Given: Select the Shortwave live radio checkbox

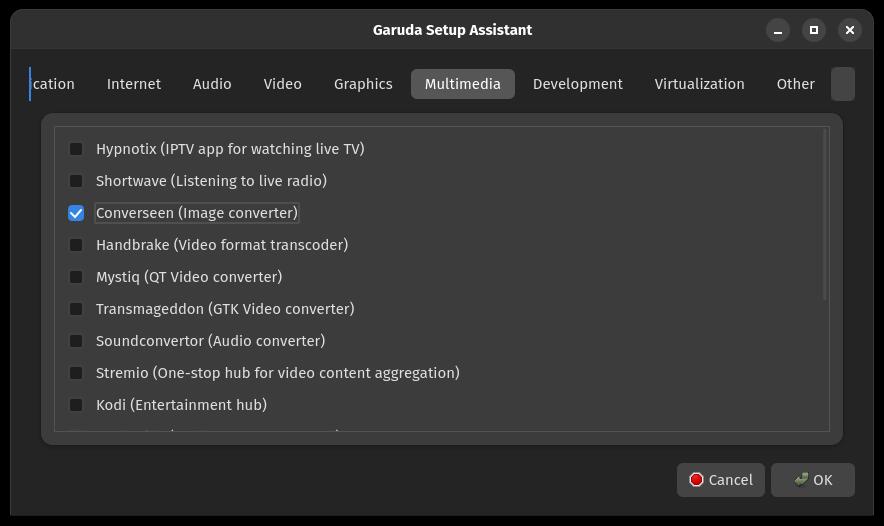Looking at the screenshot, I should 76,181.
